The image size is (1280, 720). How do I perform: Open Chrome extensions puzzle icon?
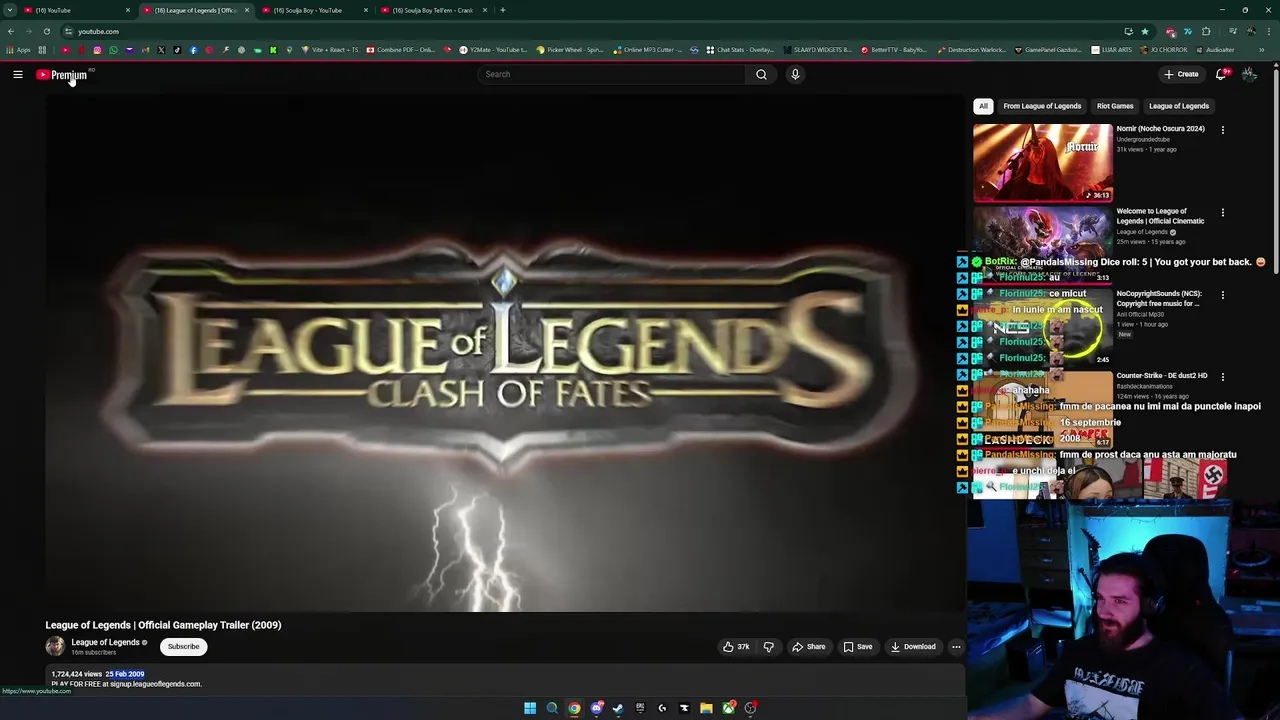pos(1206,31)
